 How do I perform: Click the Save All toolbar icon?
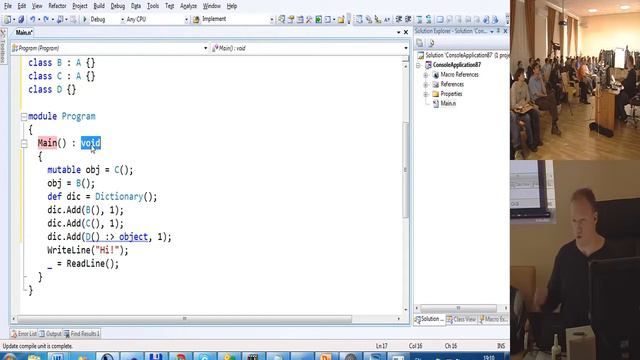click(21, 19)
